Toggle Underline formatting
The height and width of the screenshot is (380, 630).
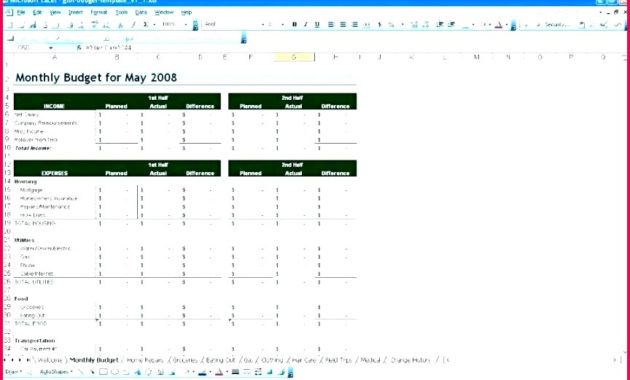(317, 25)
